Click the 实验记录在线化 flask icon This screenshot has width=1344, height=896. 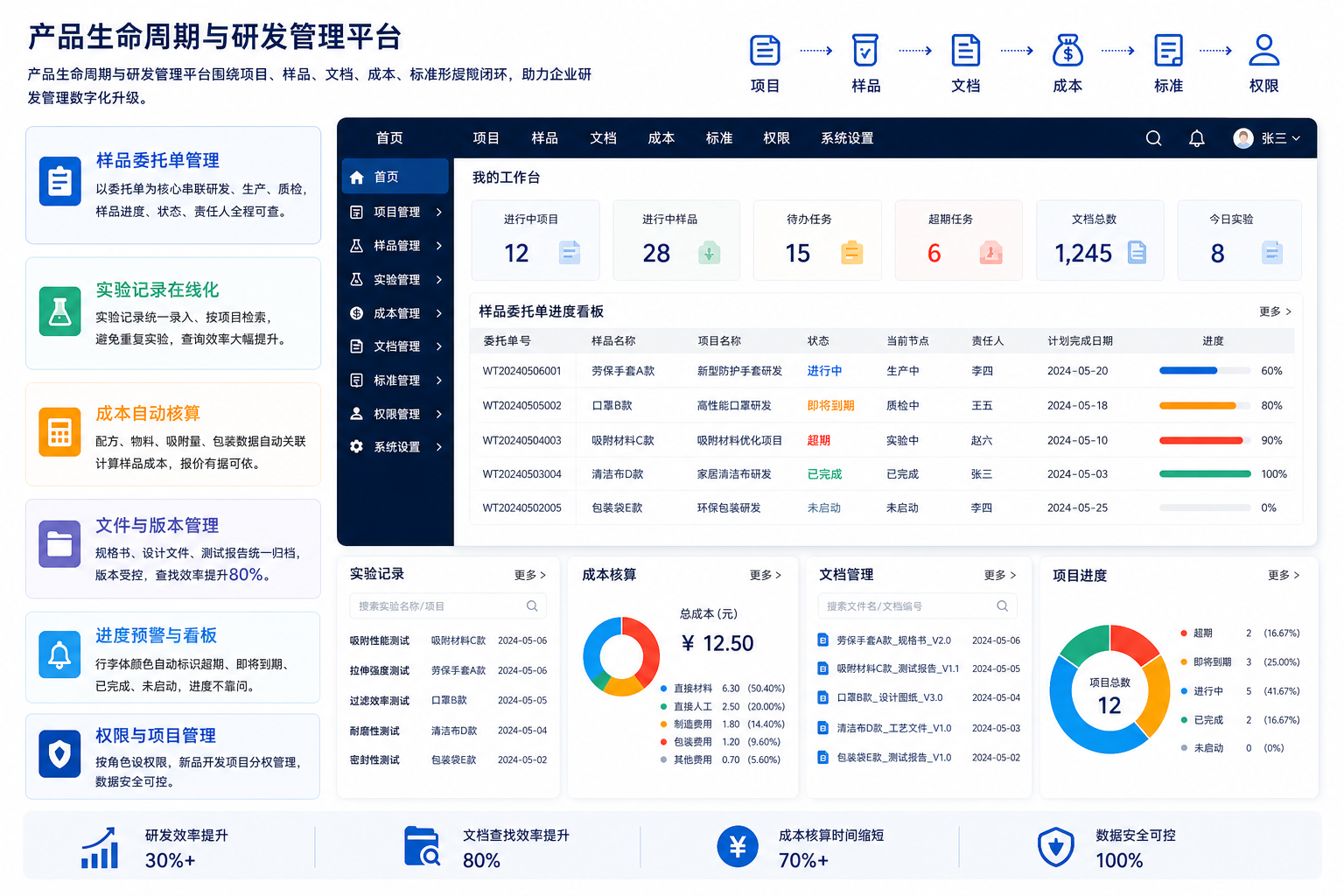(x=60, y=311)
